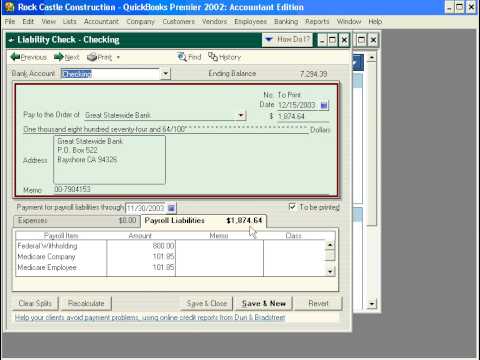Click the Save & Close button
Viewport: 480px width, 360px height.
(207, 304)
